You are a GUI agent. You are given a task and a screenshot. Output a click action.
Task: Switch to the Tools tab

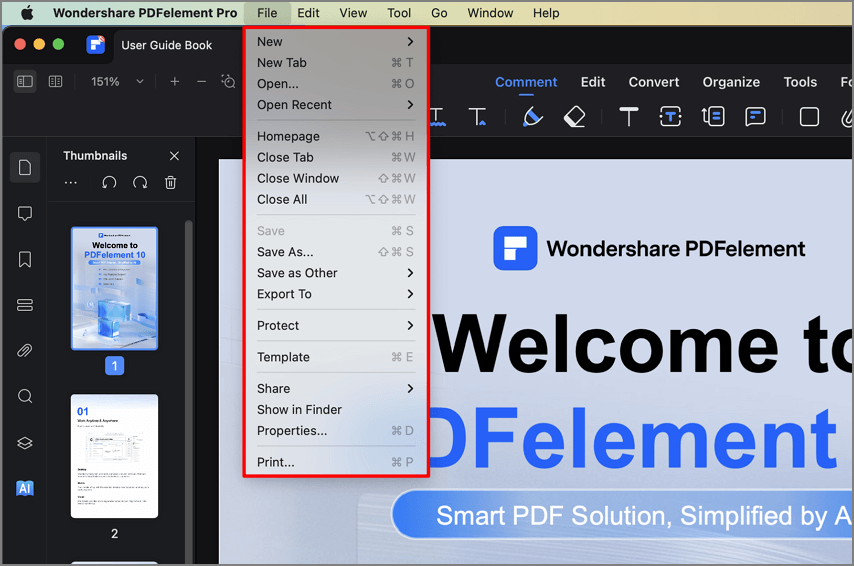pos(800,82)
